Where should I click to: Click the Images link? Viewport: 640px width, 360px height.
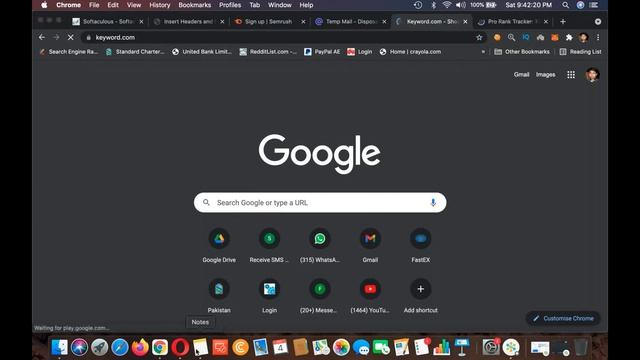(545, 75)
